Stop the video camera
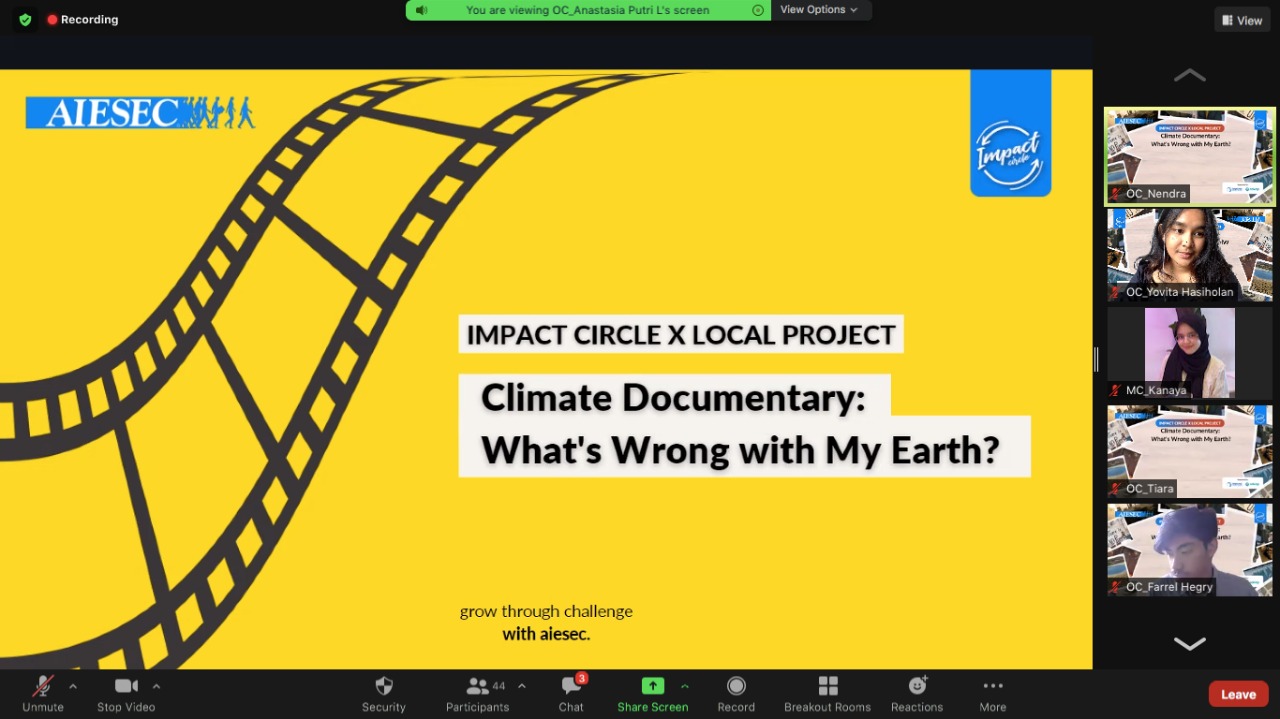 tap(126, 687)
